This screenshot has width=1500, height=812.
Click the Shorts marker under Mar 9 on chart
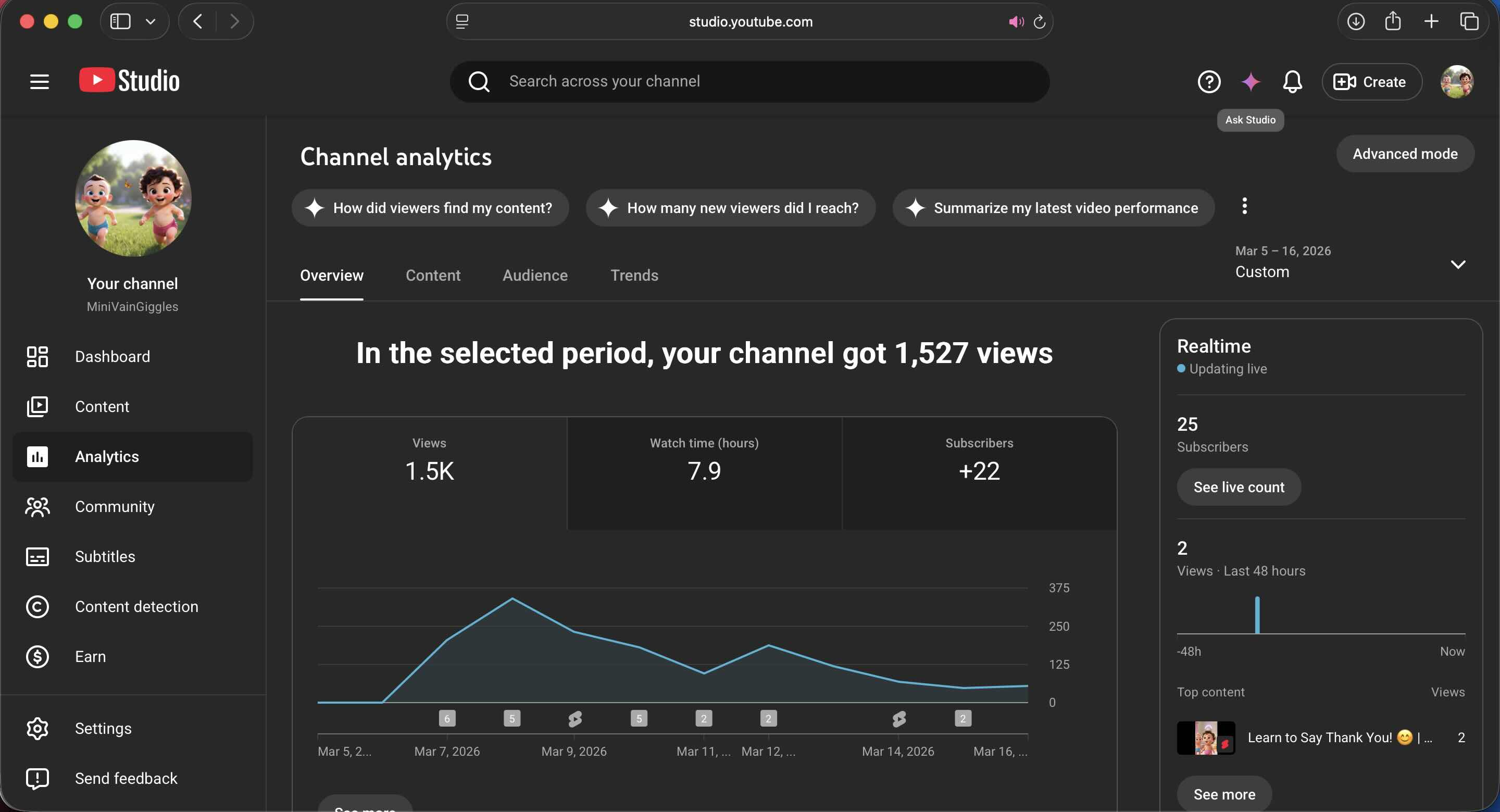574,719
